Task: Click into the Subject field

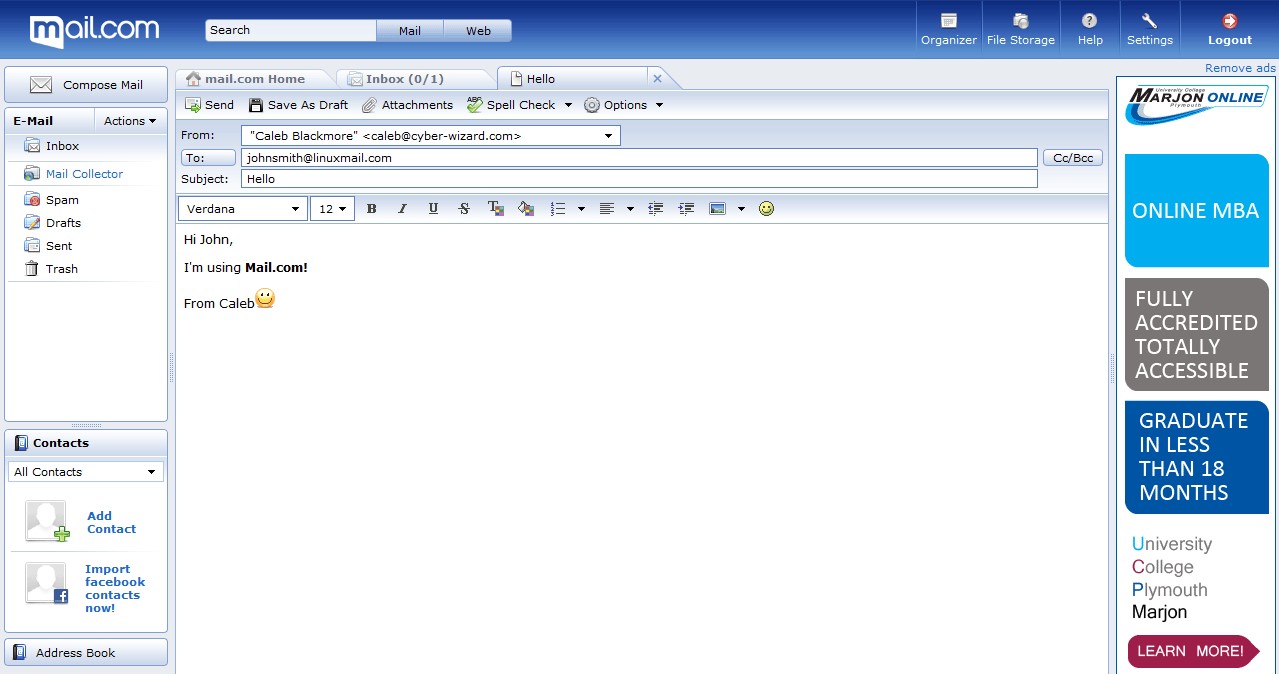Action: pyautogui.click(x=638, y=179)
